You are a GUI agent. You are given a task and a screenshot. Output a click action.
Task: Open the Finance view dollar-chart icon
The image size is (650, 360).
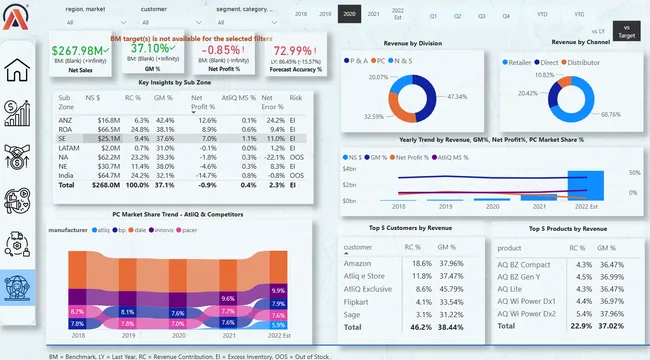coord(17,113)
